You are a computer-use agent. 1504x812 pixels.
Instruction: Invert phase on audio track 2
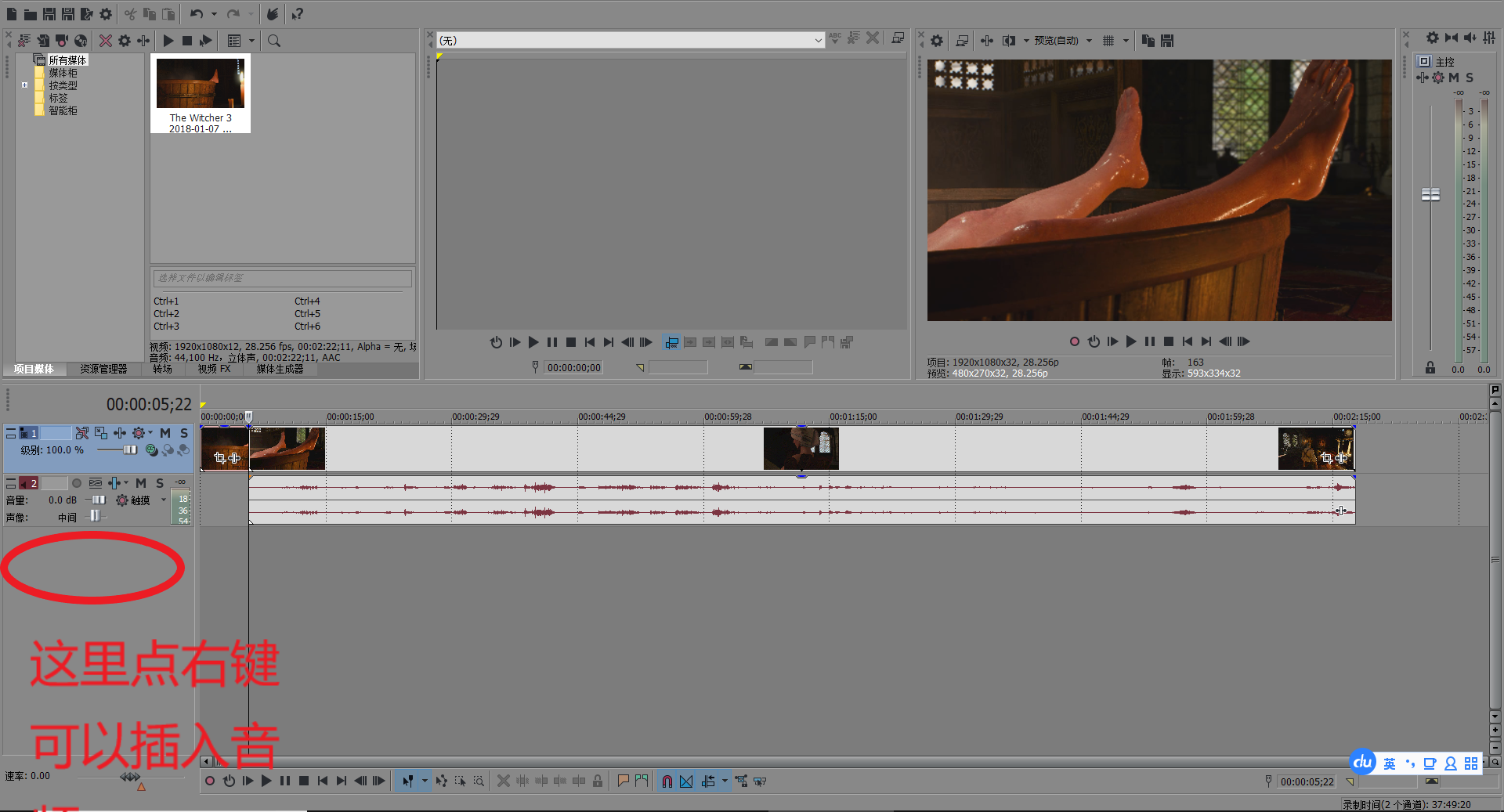96,483
